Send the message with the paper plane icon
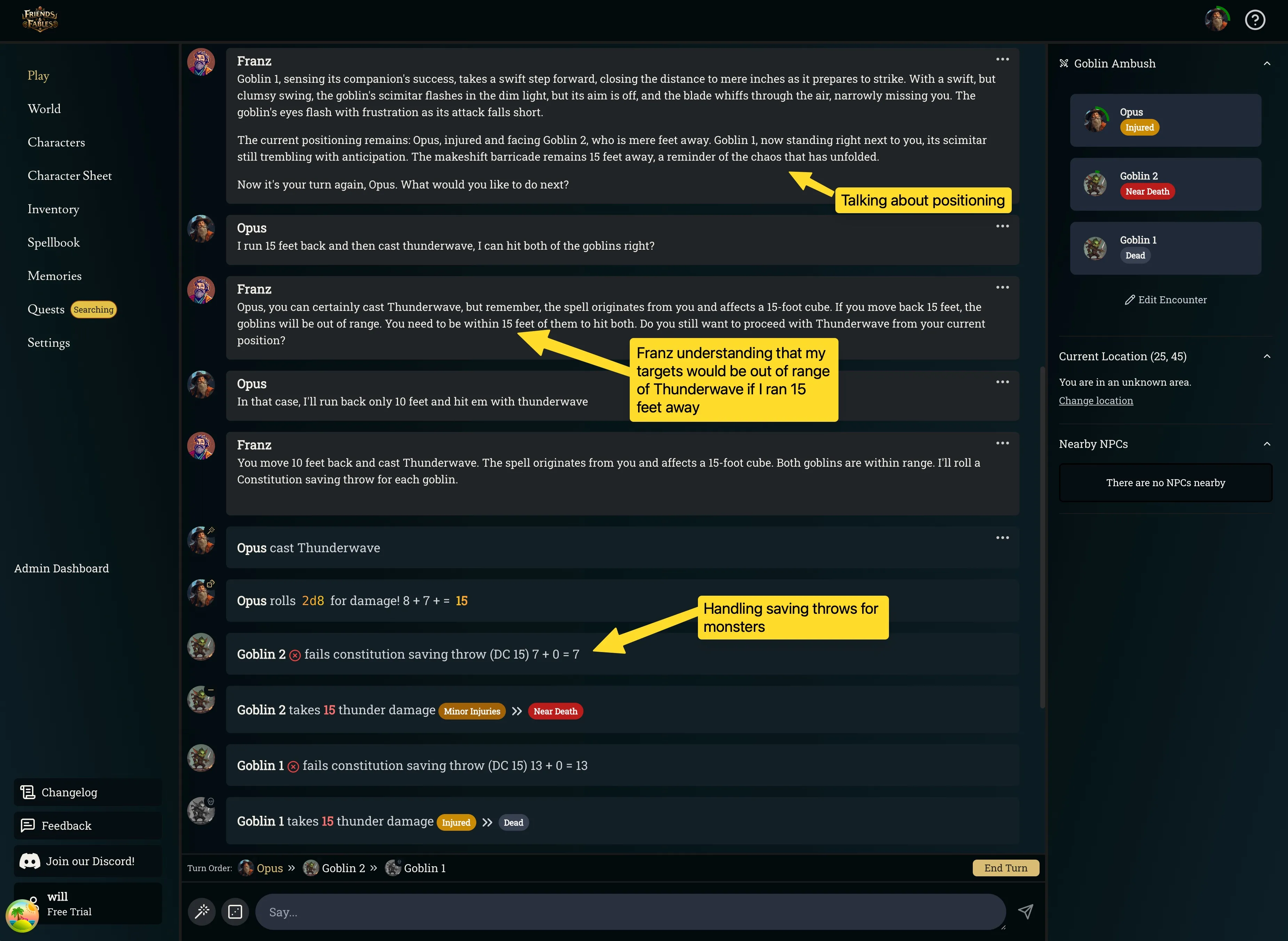 (1025, 911)
